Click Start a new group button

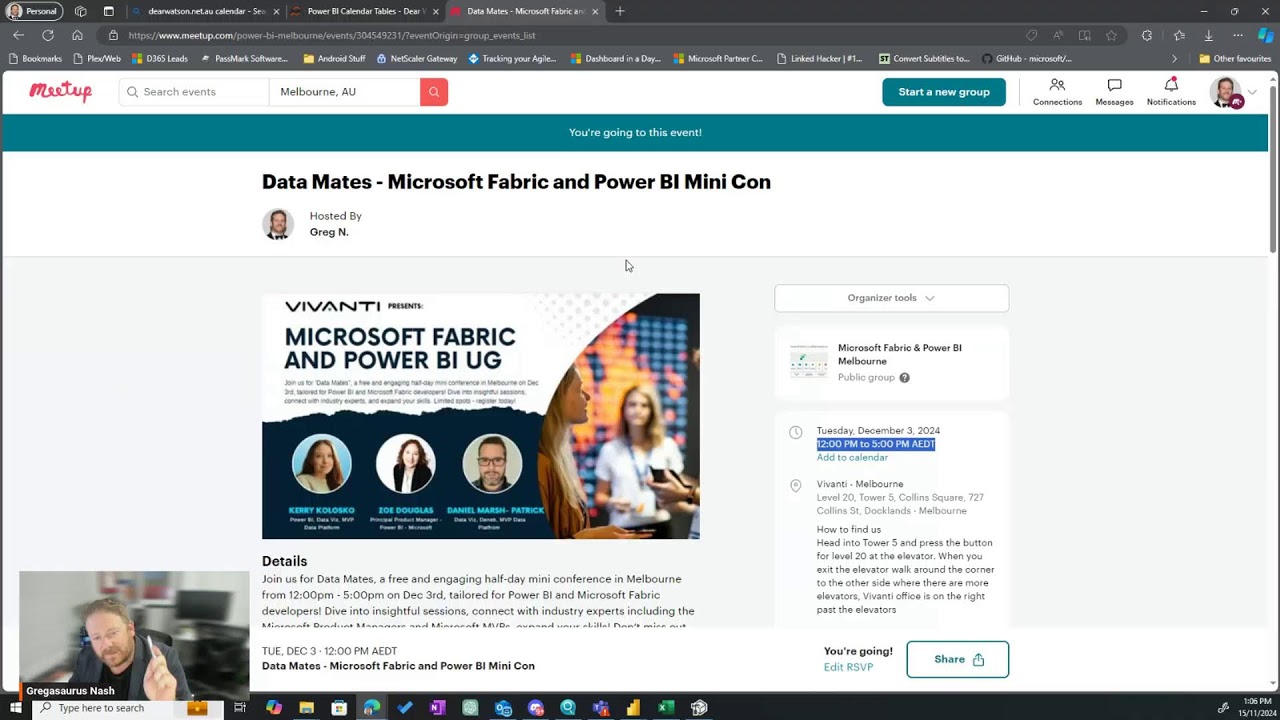pyautogui.click(x=944, y=92)
